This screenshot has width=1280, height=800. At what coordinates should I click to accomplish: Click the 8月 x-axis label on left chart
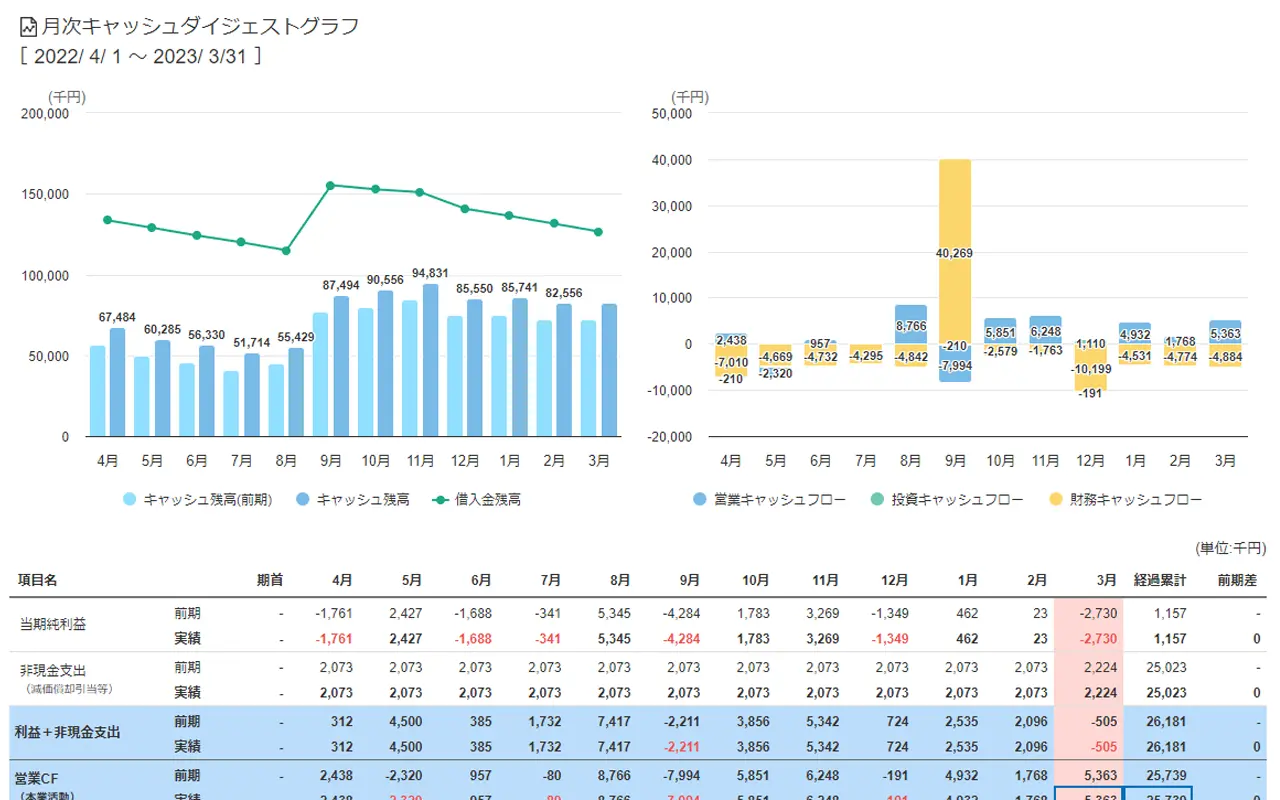point(286,461)
